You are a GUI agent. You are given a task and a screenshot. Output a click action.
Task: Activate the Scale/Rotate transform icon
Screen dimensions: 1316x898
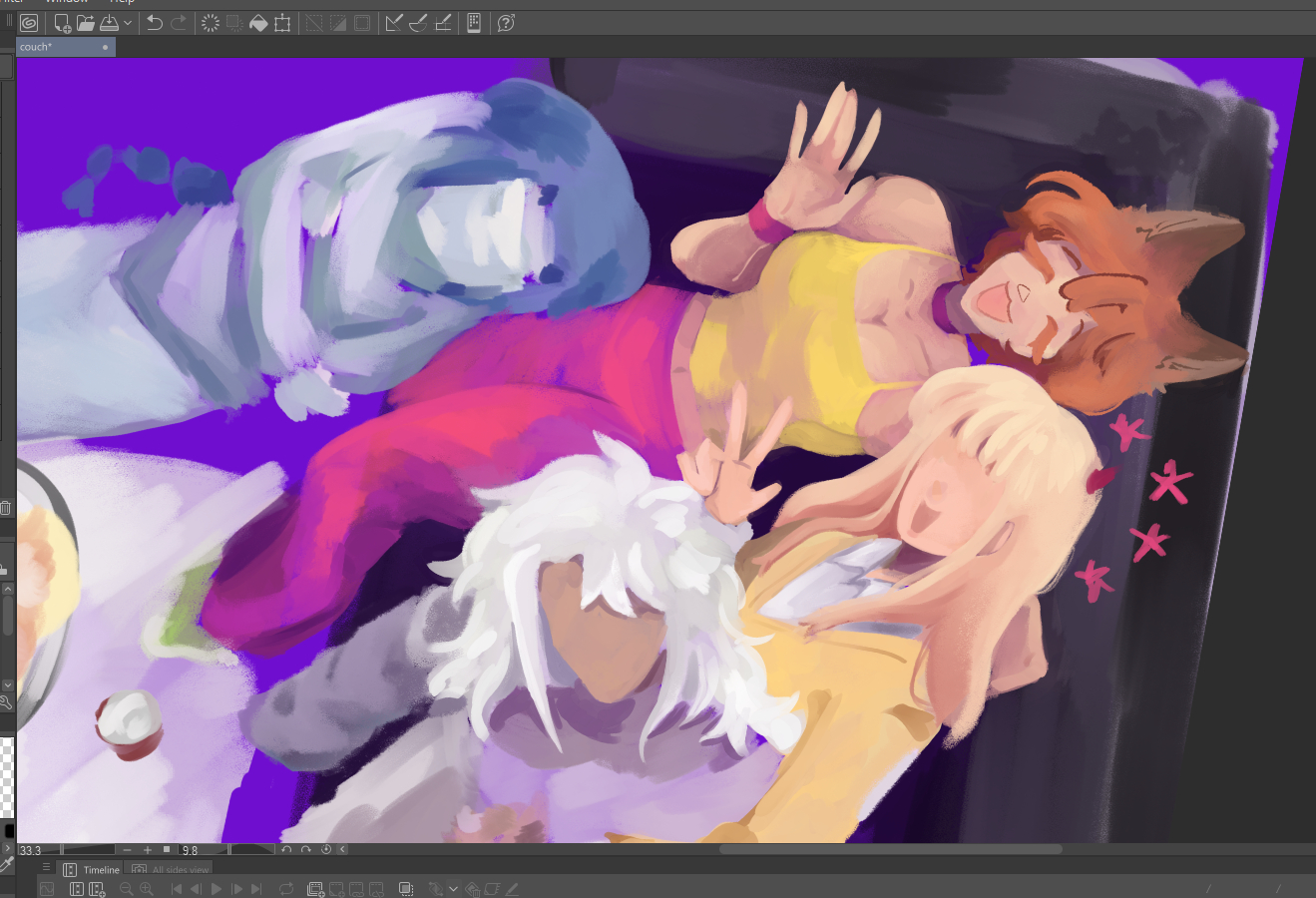click(282, 23)
